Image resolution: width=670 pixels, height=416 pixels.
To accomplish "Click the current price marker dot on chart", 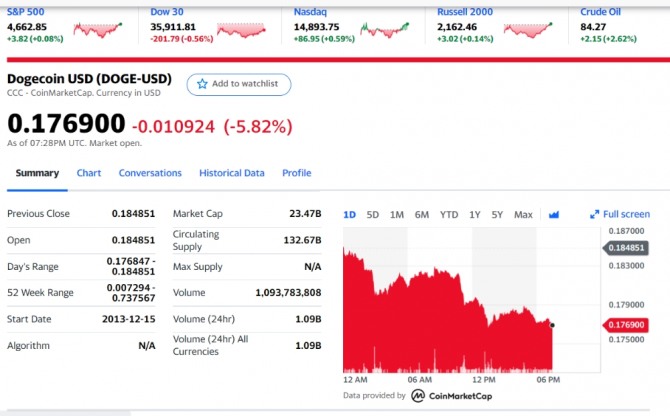I will 552,325.
